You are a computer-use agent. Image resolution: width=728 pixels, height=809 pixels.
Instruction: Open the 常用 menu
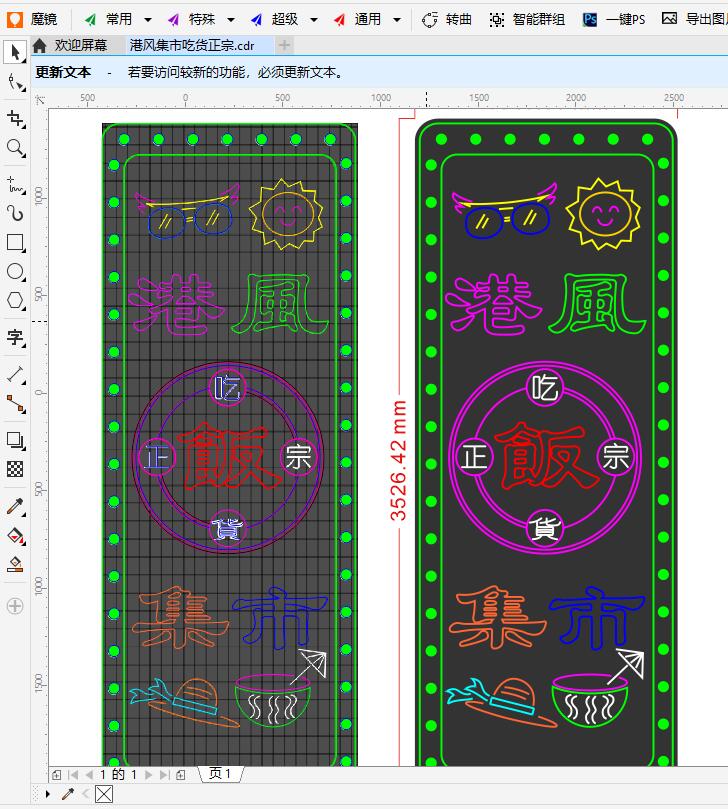(111, 20)
